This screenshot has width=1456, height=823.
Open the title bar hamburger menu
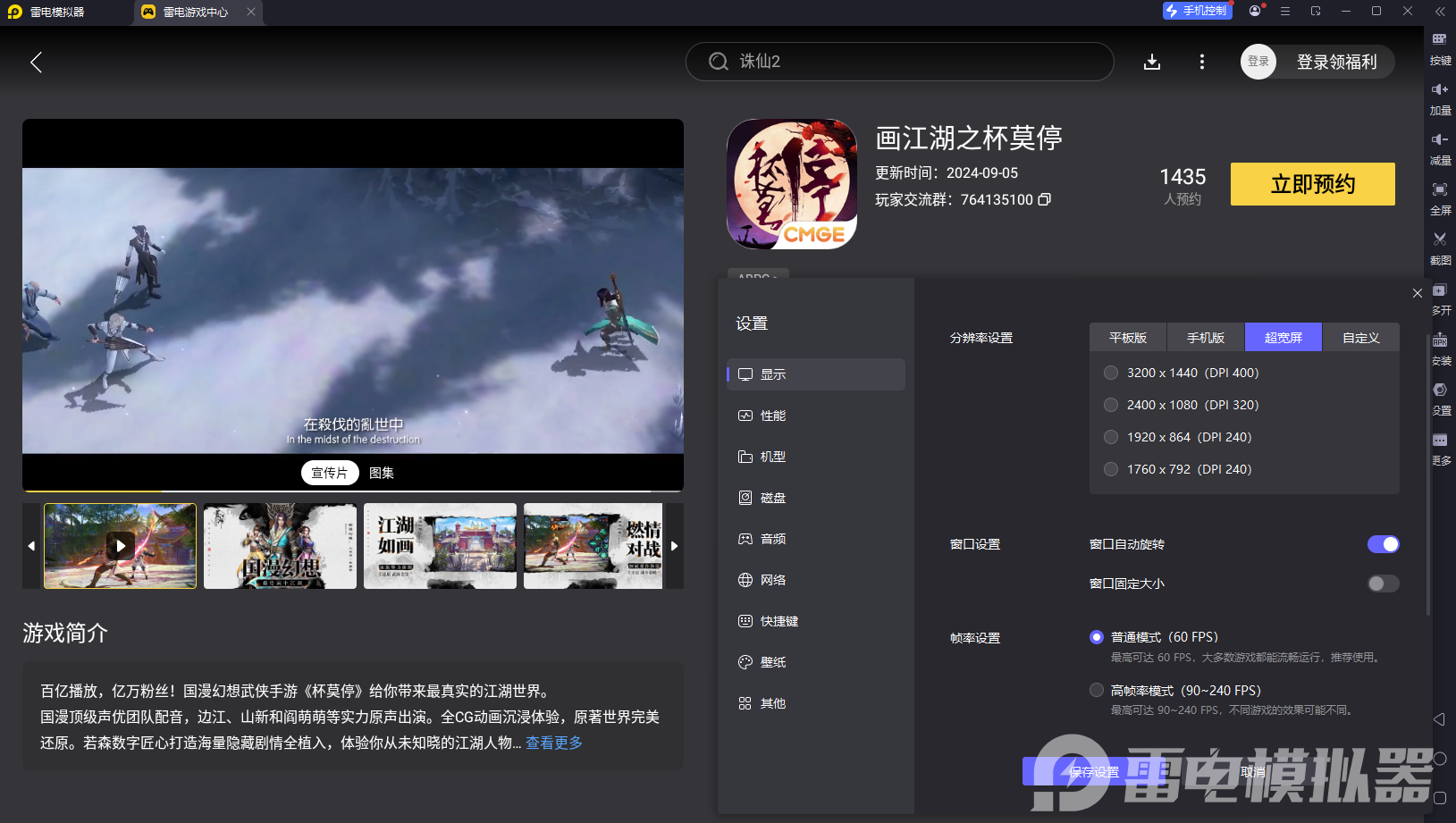[1285, 11]
